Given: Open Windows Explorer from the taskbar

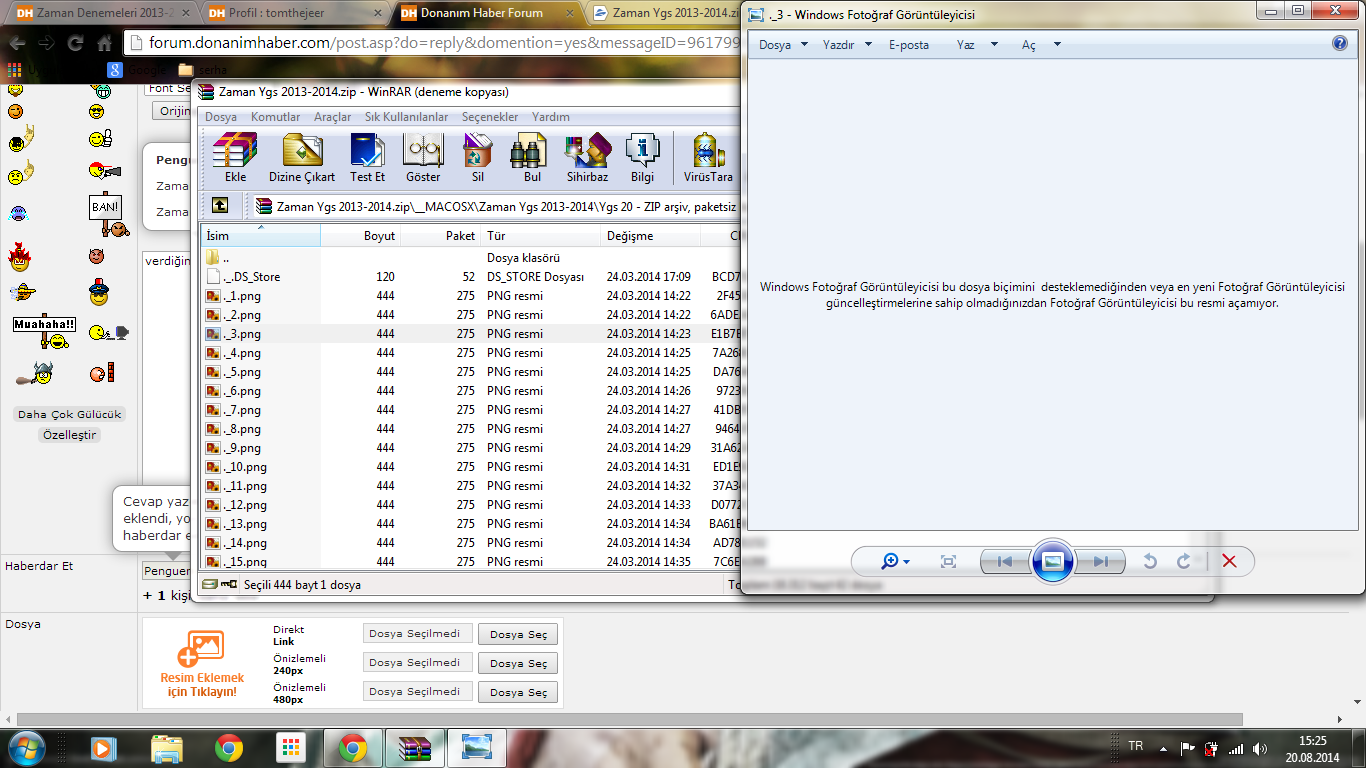Looking at the screenshot, I should pos(167,748).
